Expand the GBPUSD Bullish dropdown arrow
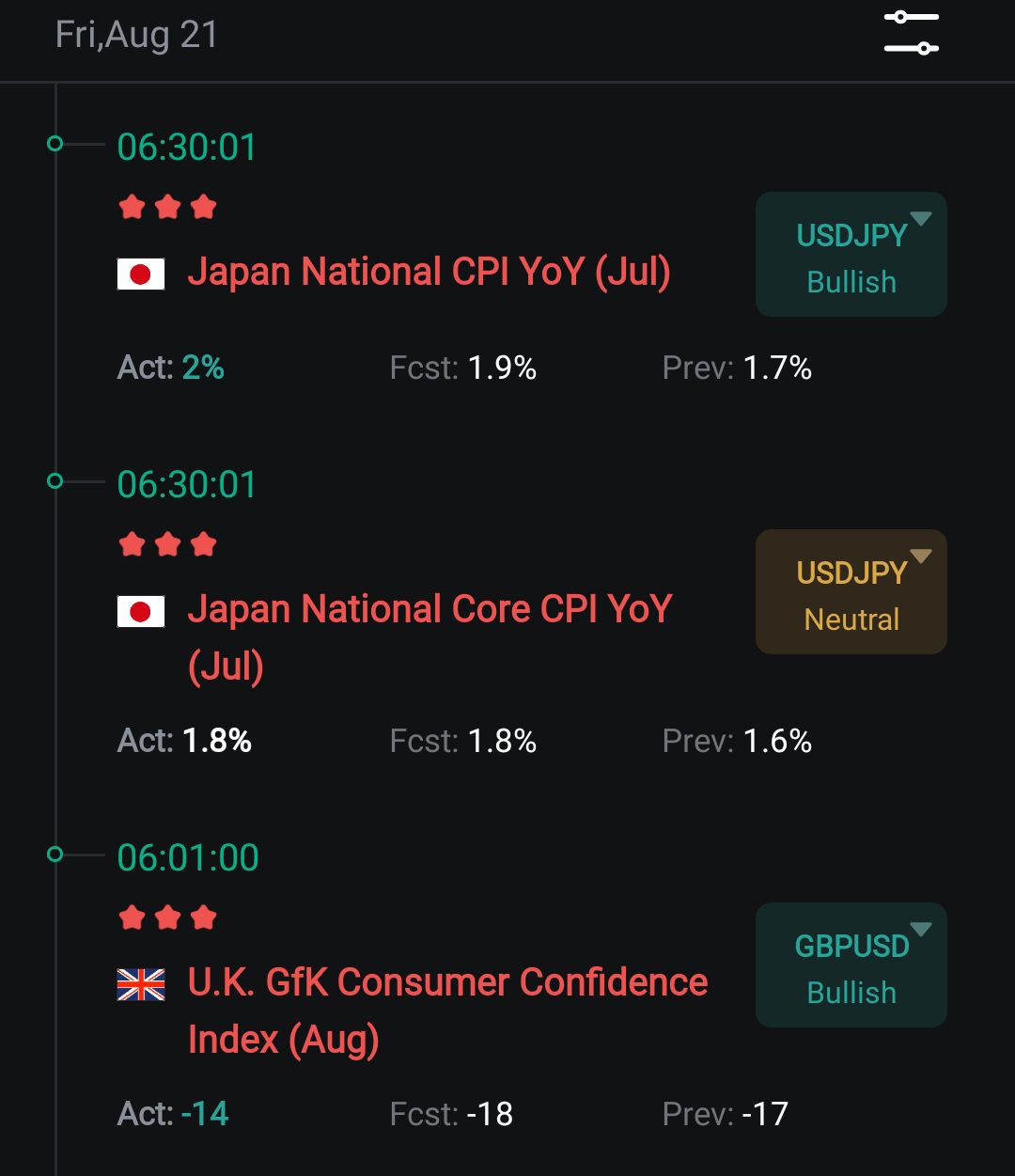The width and height of the screenshot is (1015, 1176). point(921,930)
